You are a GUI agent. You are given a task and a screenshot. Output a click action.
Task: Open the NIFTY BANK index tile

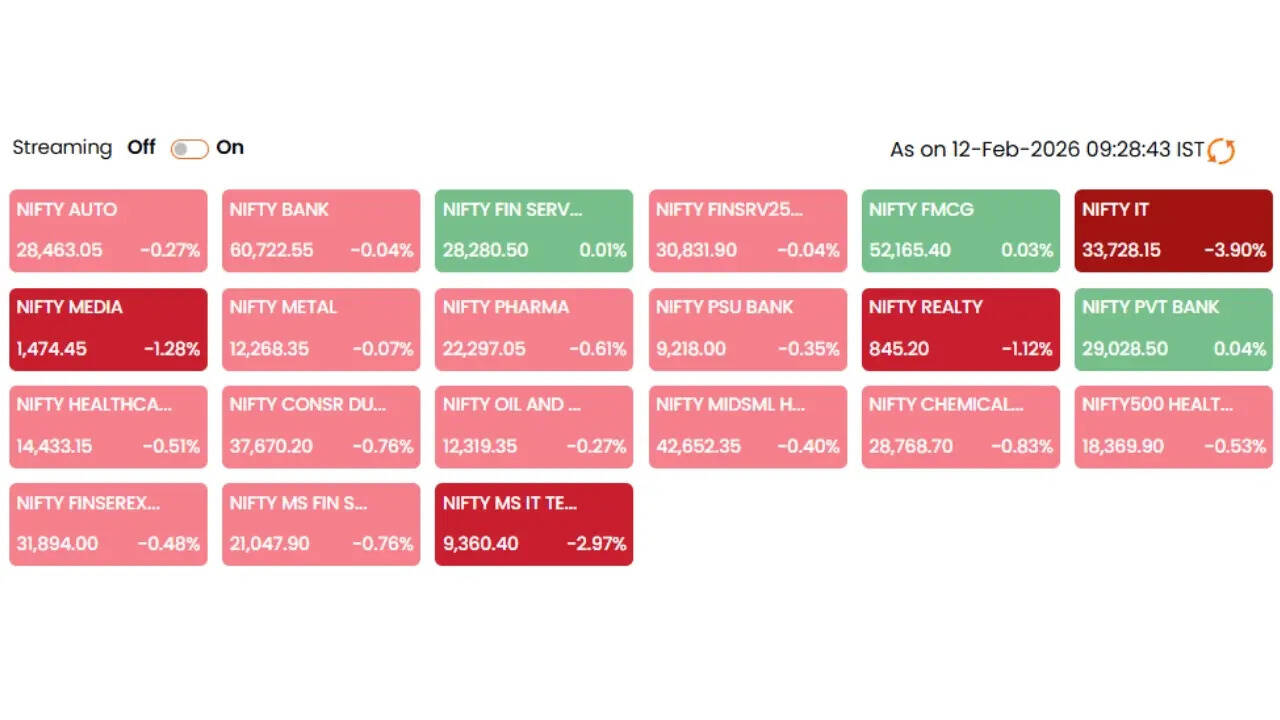click(x=321, y=230)
